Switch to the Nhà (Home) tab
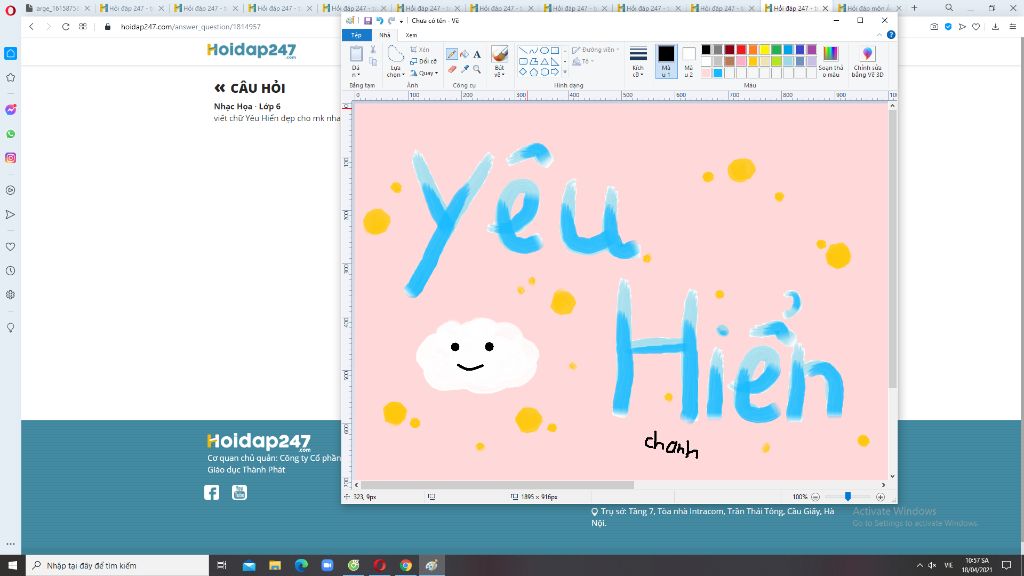 pyautogui.click(x=385, y=35)
